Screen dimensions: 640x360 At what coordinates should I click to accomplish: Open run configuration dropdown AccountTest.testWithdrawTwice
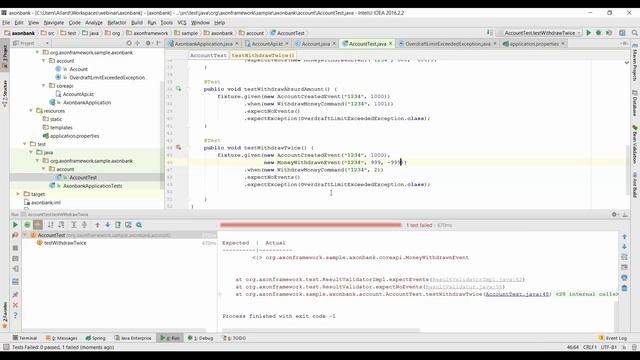[539, 33]
